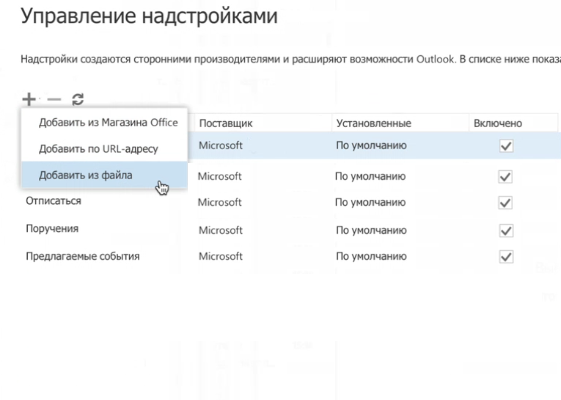Toggle the enabled checkbox in the second row
This screenshot has width=561, height=400.
(x=505, y=176)
